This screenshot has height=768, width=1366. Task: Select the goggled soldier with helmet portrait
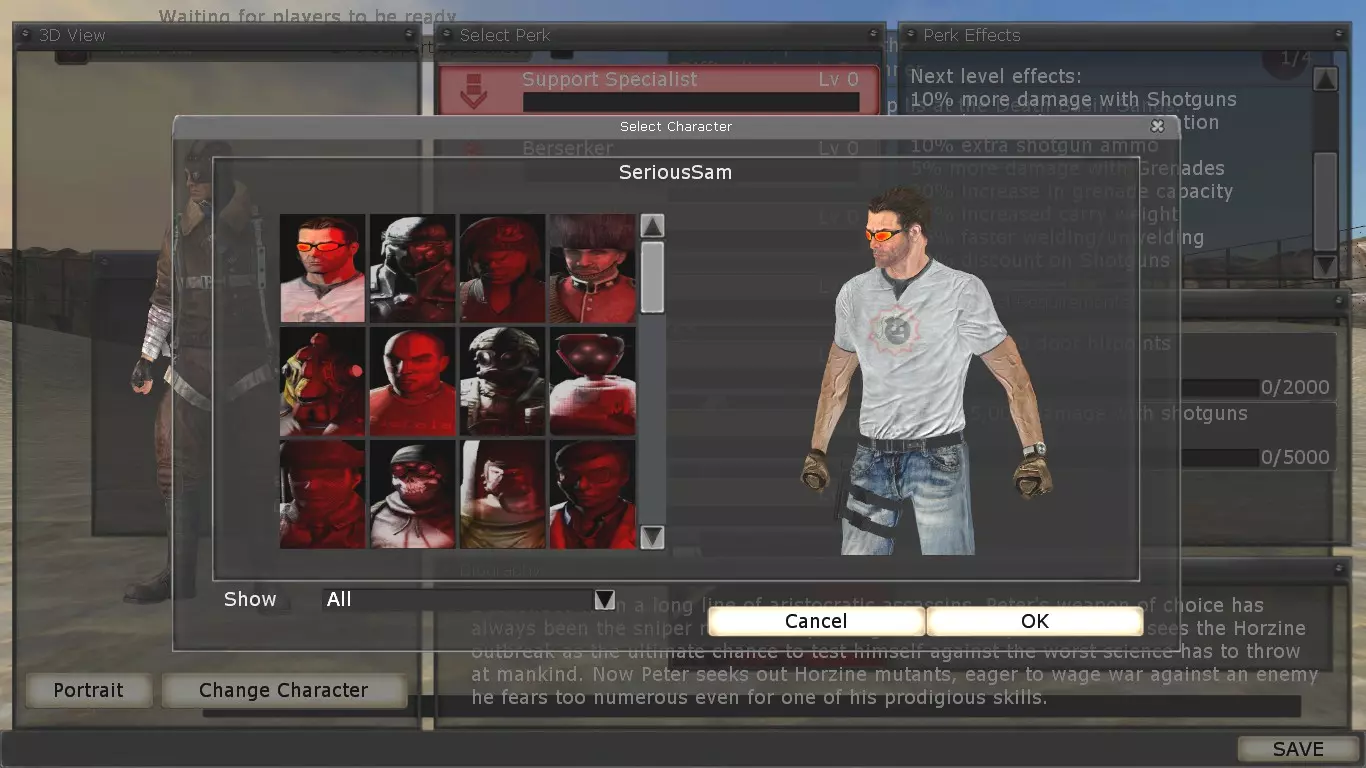pyautogui.click(x=502, y=381)
